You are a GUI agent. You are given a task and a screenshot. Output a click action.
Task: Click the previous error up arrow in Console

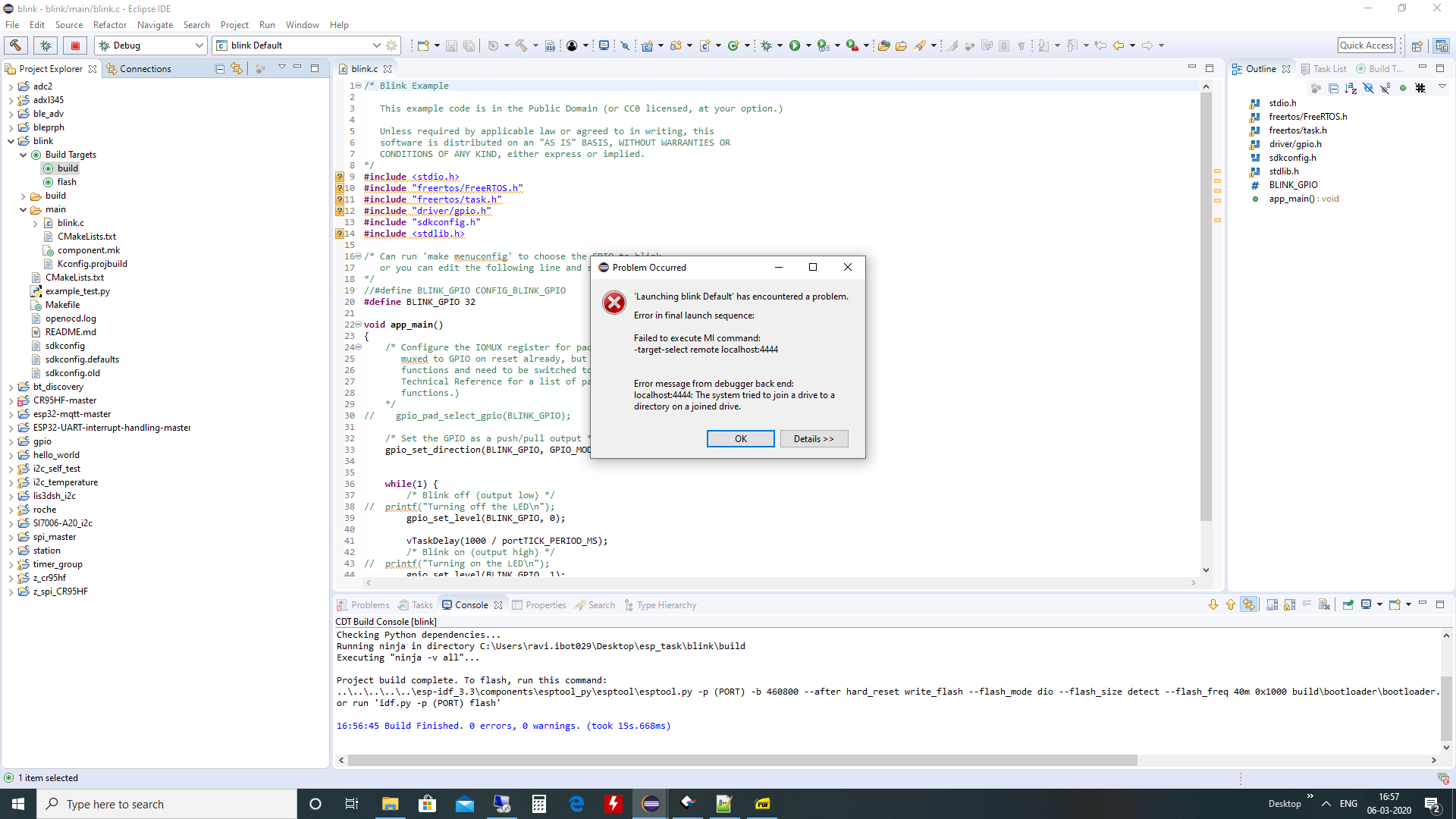[1230, 605]
